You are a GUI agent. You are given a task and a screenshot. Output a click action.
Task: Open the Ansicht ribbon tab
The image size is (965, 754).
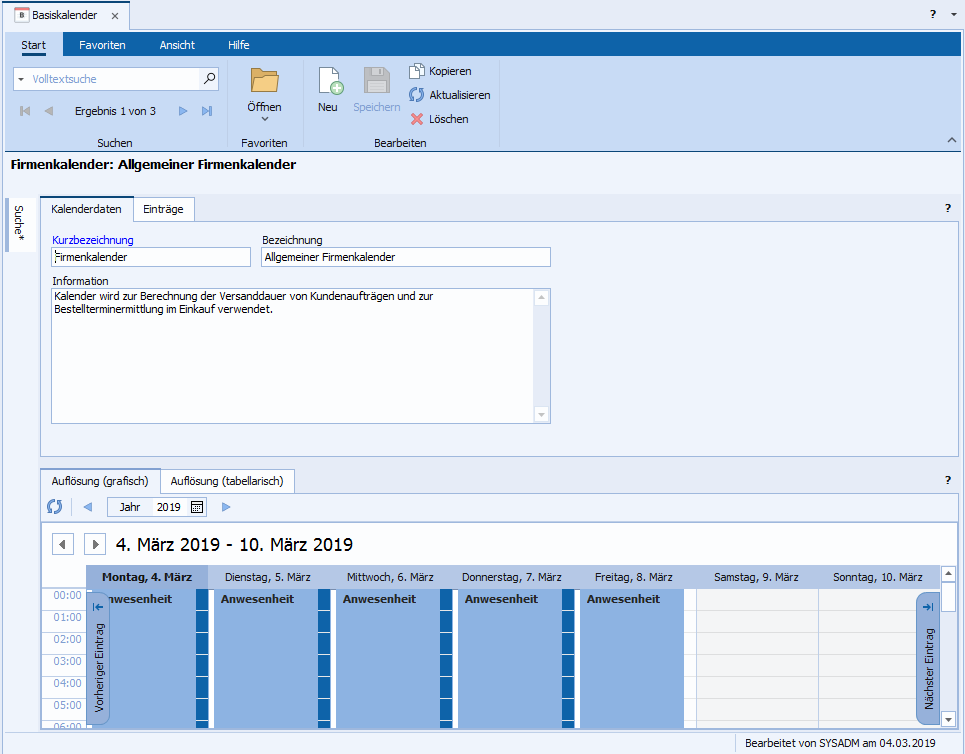coord(177,45)
